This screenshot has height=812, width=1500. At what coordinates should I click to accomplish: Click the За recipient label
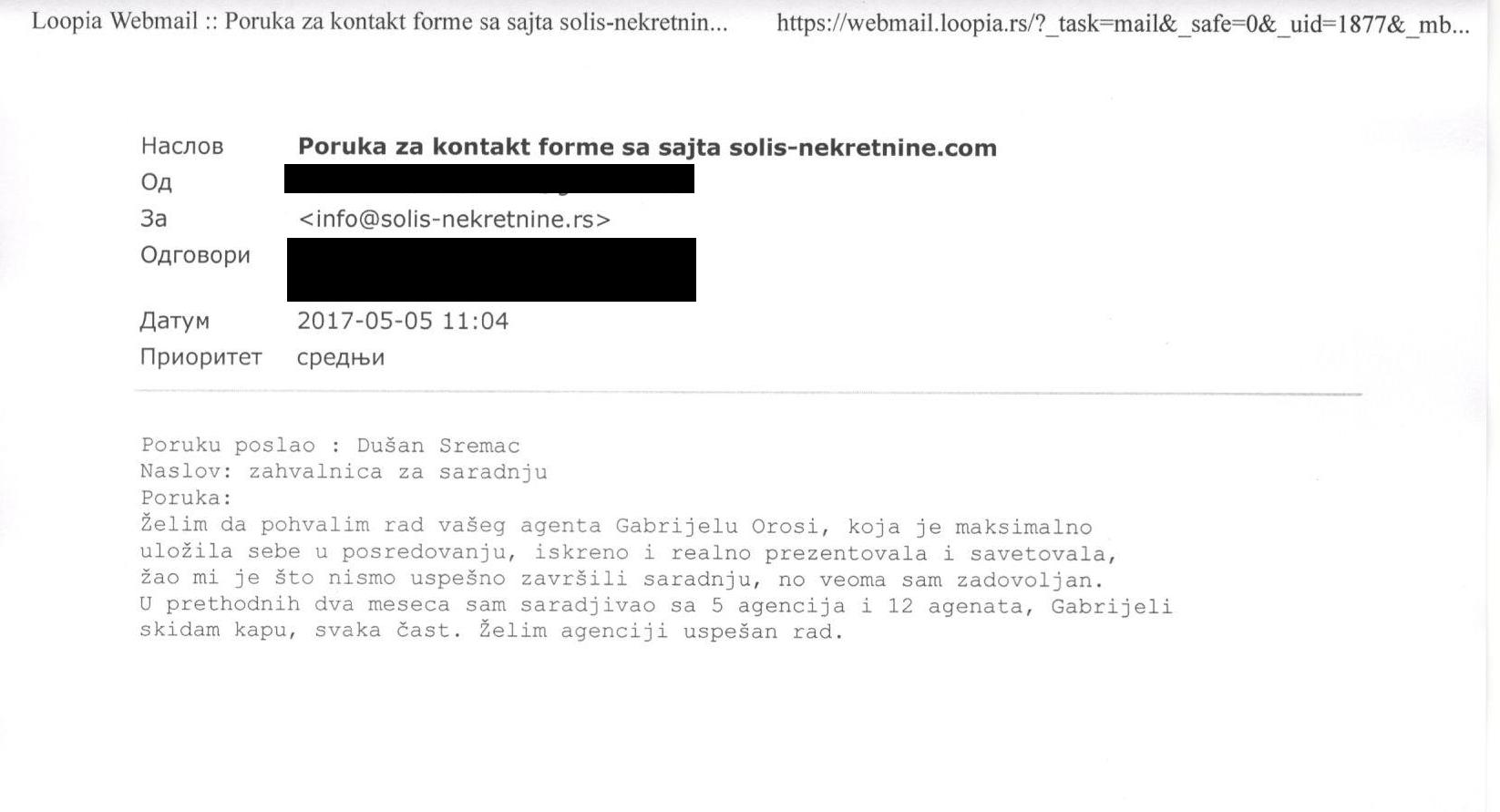click(x=153, y=219)
